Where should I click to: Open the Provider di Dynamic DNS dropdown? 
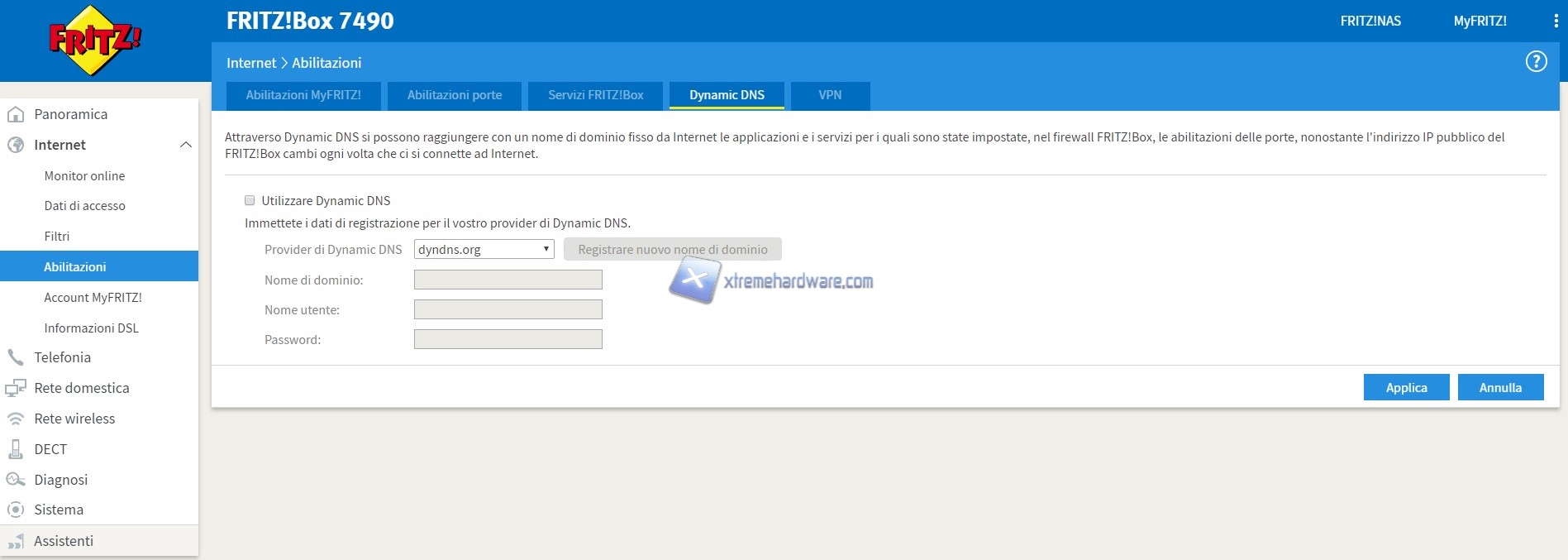(x=484, y=249)
